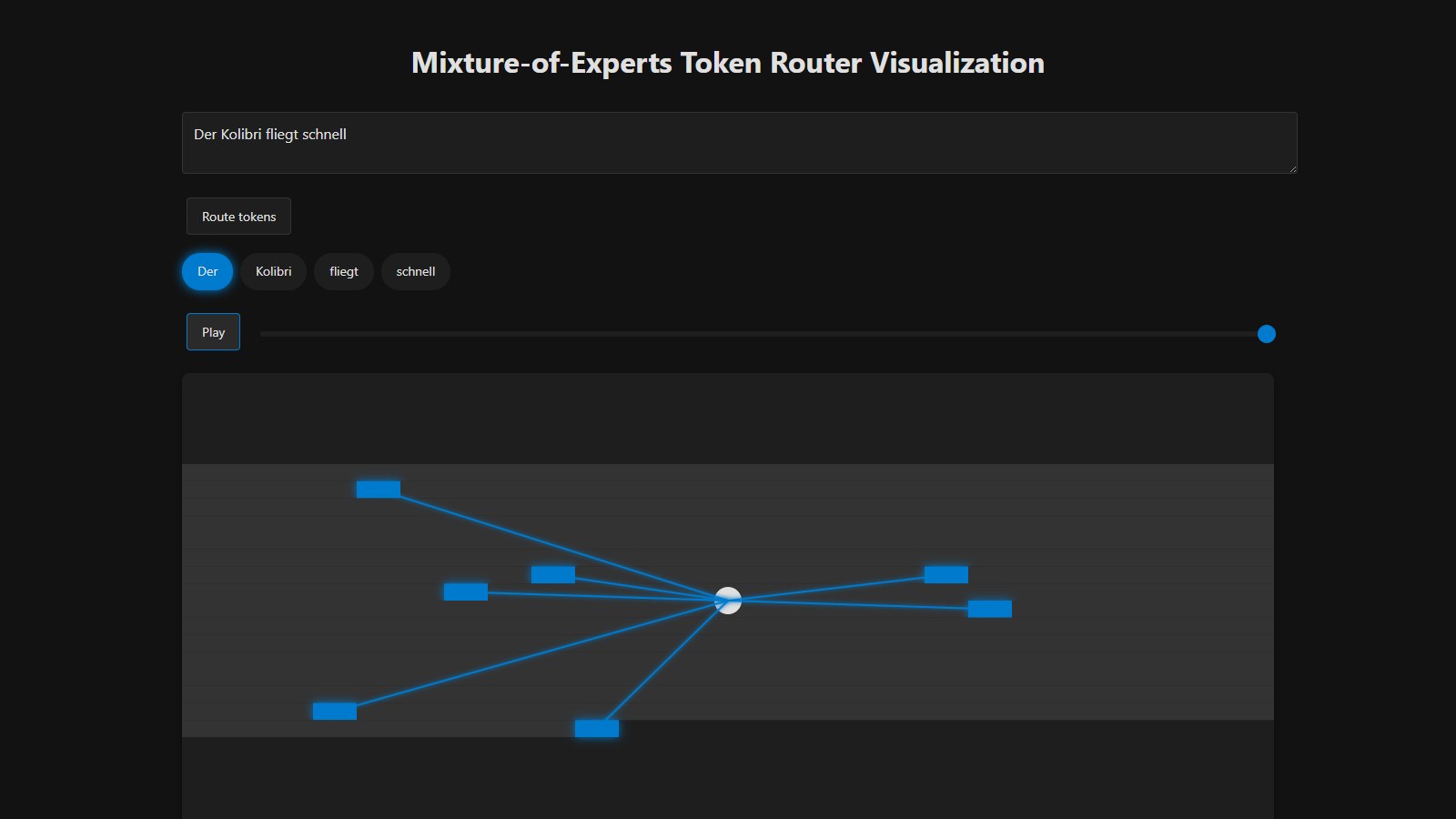Click the topmost left expert node
This screenshot has width=1456, height=819.
coord(379,490)
